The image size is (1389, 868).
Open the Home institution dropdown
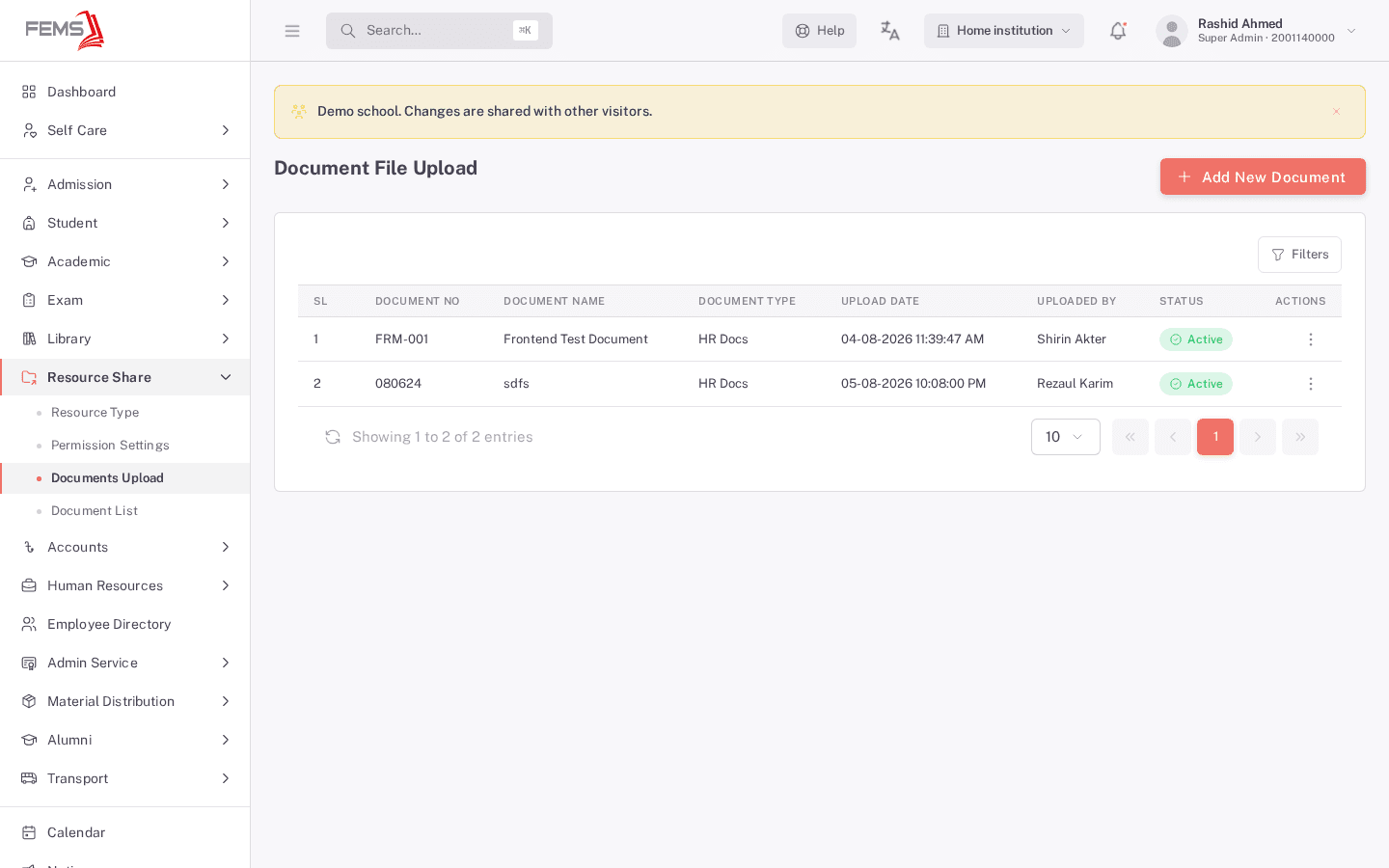click(1004, 31)
